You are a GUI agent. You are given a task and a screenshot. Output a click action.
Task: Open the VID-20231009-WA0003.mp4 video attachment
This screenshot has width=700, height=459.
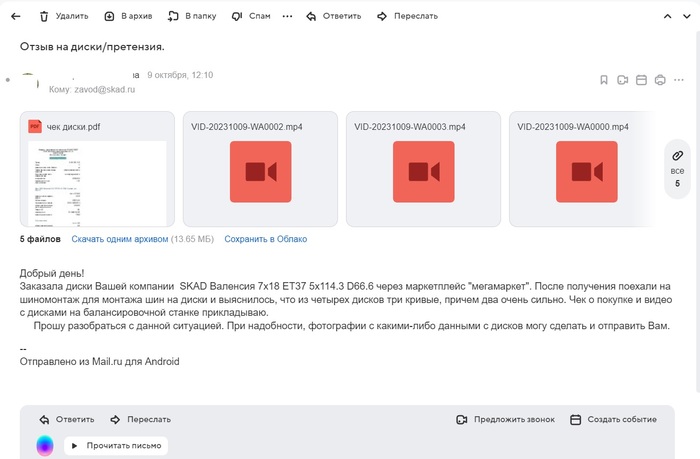(423, 169)
